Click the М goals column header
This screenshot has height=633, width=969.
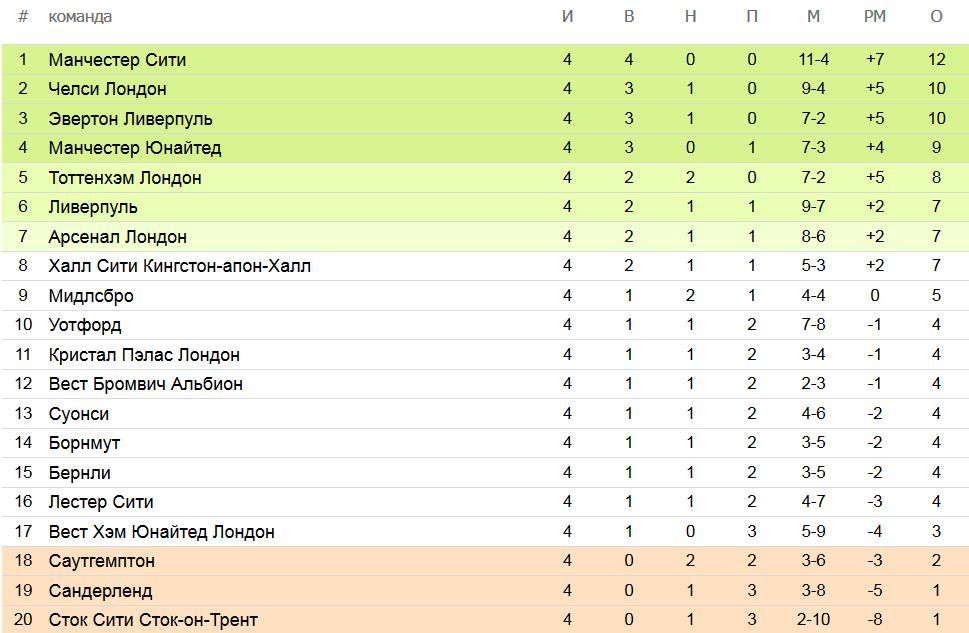click(x=813, y=17)
